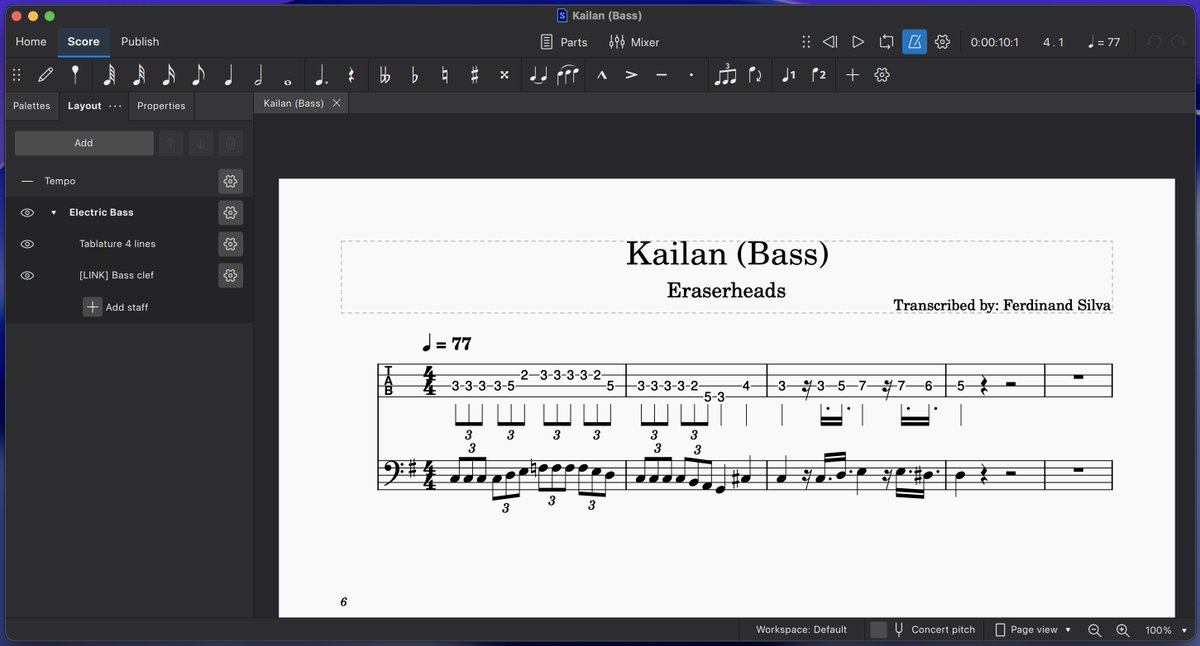Hide the Electric Bass instrument
The height and width of the screenshot is (646, 1200).
tap(27, 212)
